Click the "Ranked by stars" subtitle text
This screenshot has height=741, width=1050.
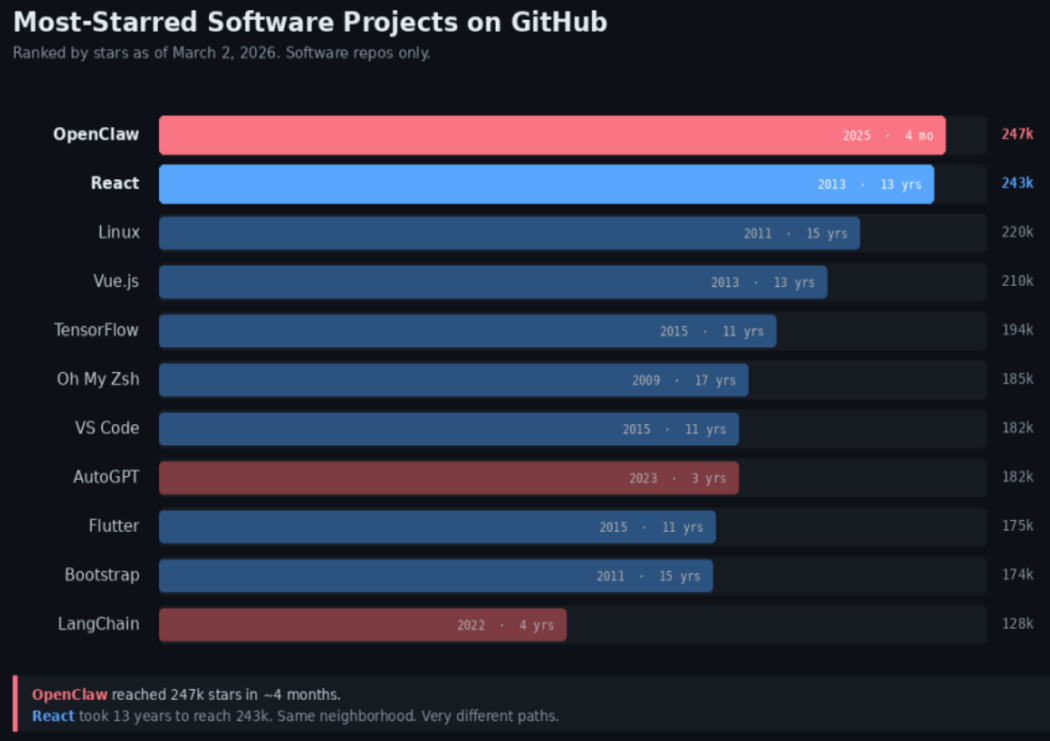(x=221, y=53)
